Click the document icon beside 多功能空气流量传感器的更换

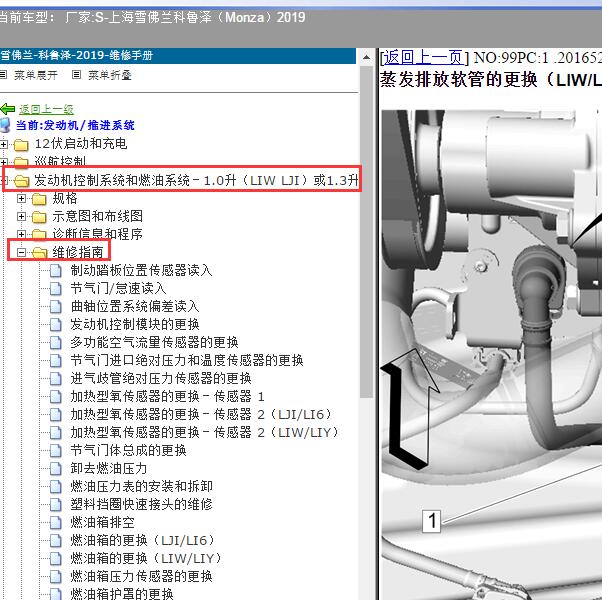click(56, 343)
